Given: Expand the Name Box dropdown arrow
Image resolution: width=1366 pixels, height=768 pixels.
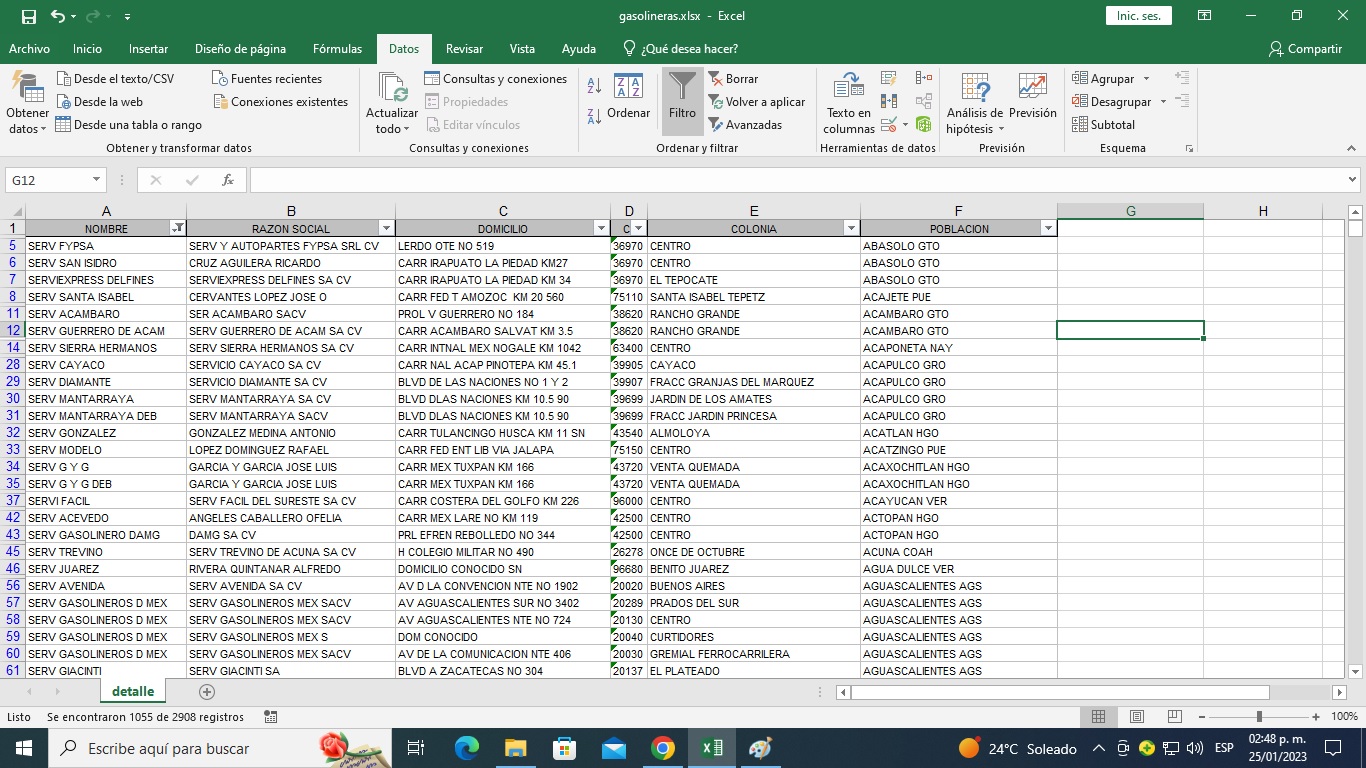Looking at the screenshot, I should pos(97,180).
